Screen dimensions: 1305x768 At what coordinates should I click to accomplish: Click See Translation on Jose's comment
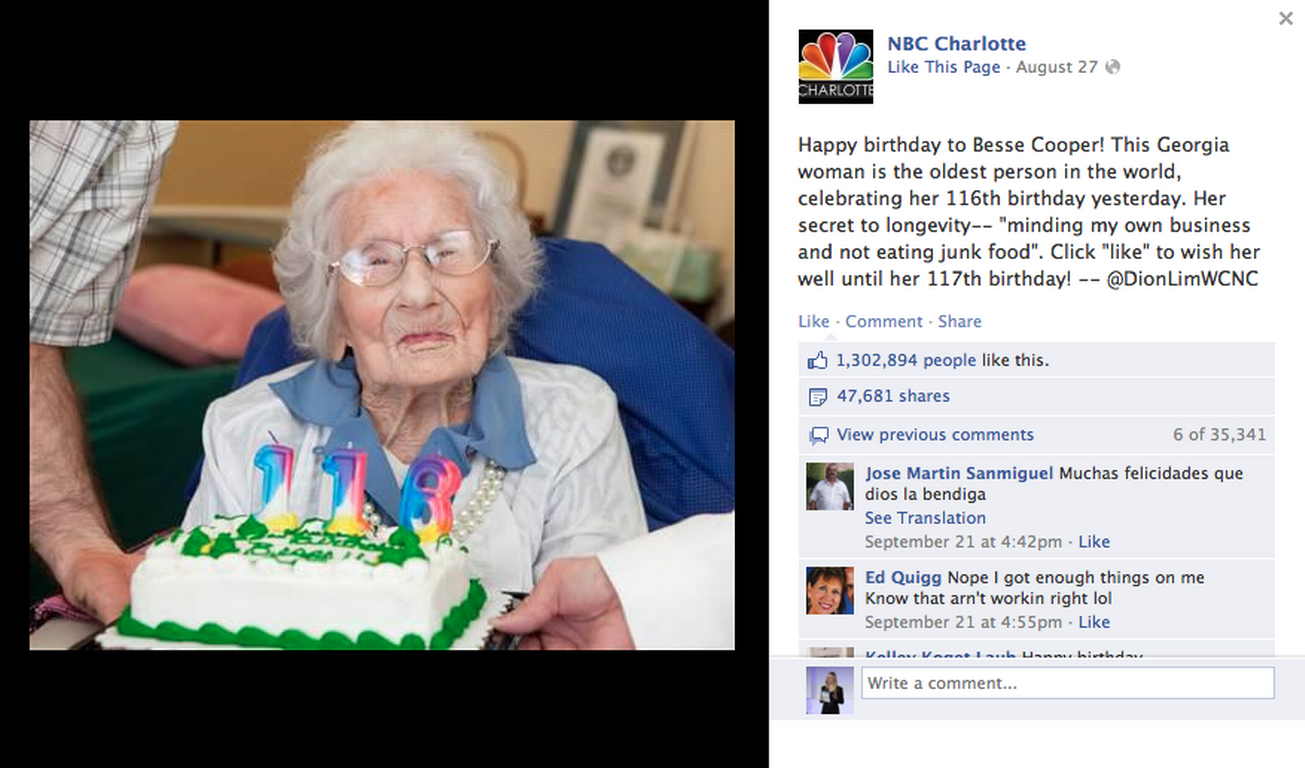pos(925,518)
